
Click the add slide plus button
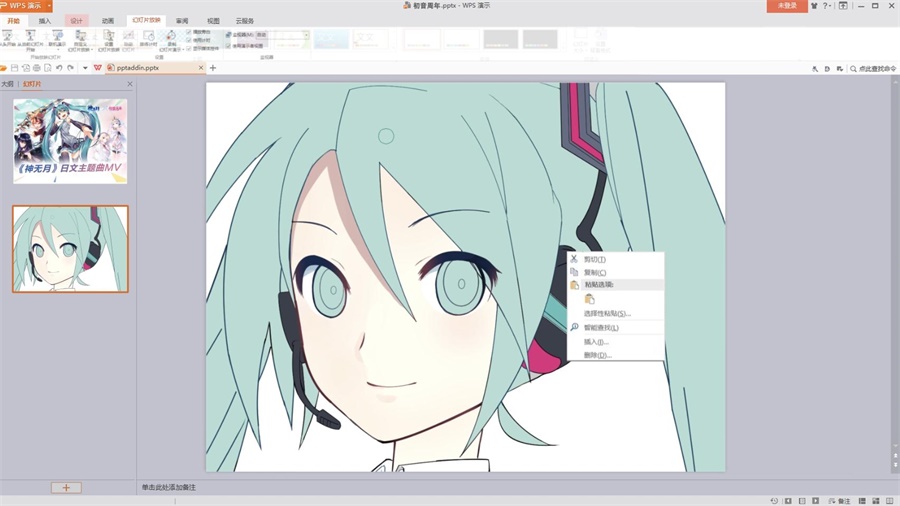pyautogui.click(x=66, y=488)
